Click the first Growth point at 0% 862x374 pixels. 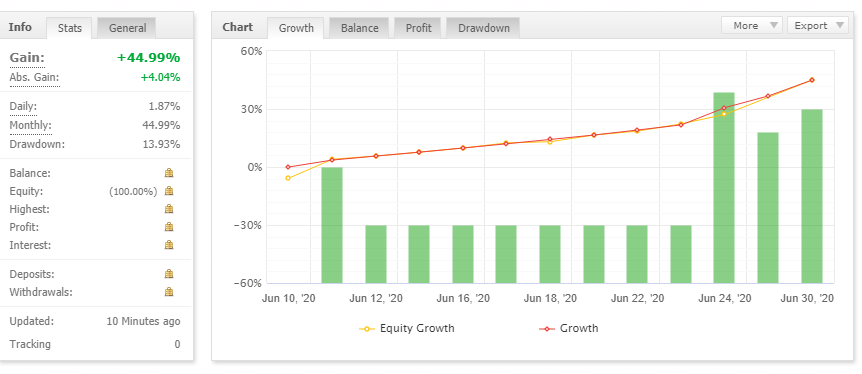[288, 167]
